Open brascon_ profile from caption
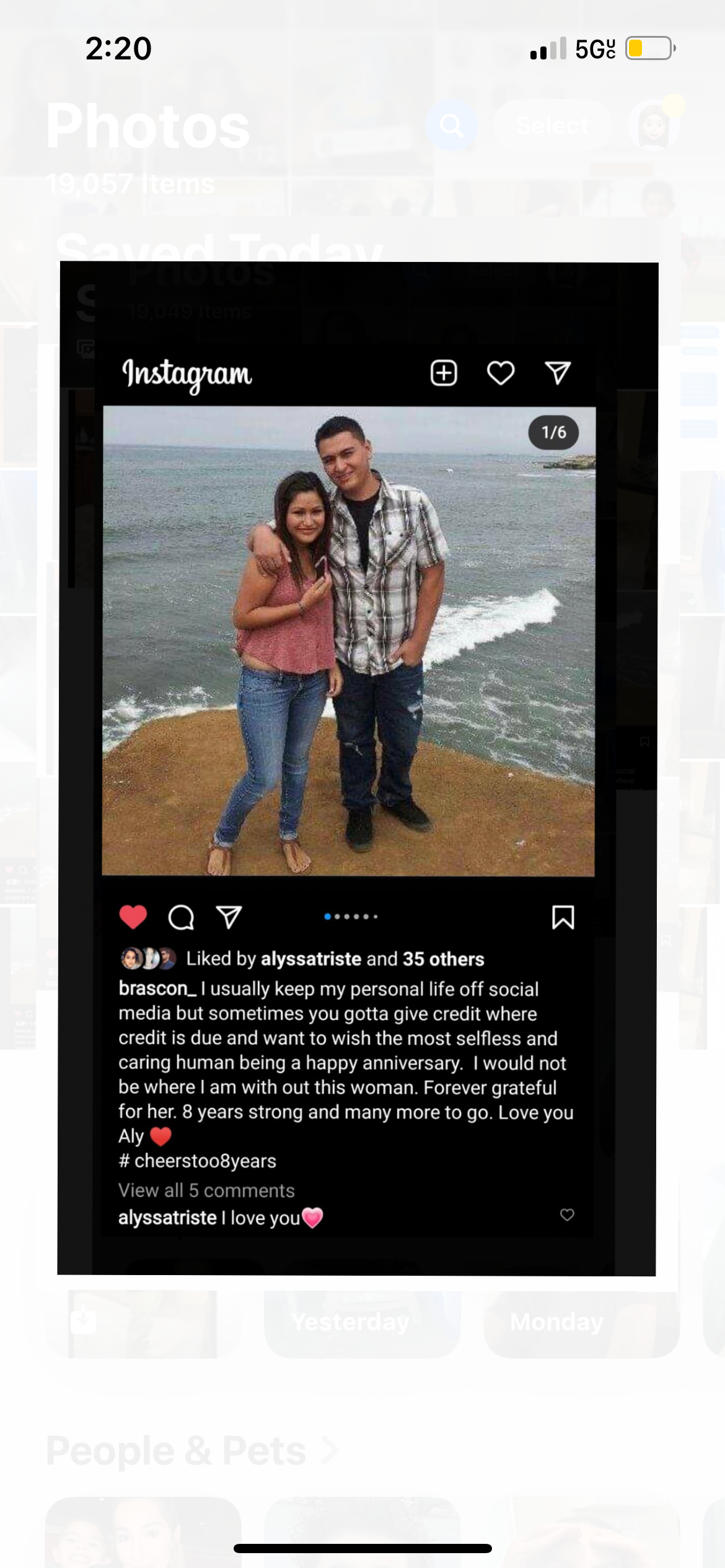The height and width of the screenshot is (1568, 725). point(157,988)
